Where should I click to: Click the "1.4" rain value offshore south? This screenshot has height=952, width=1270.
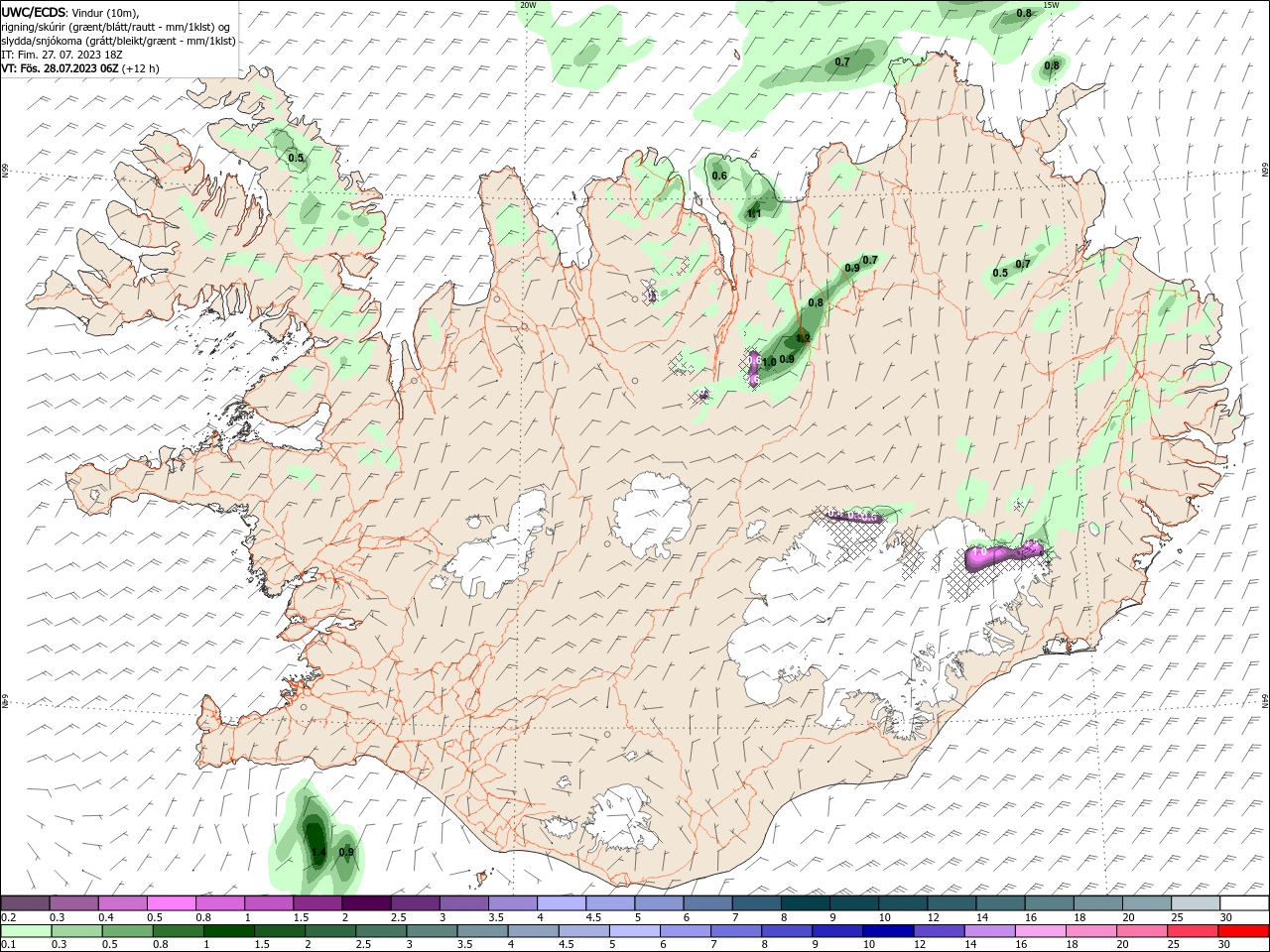coord(318,852)
